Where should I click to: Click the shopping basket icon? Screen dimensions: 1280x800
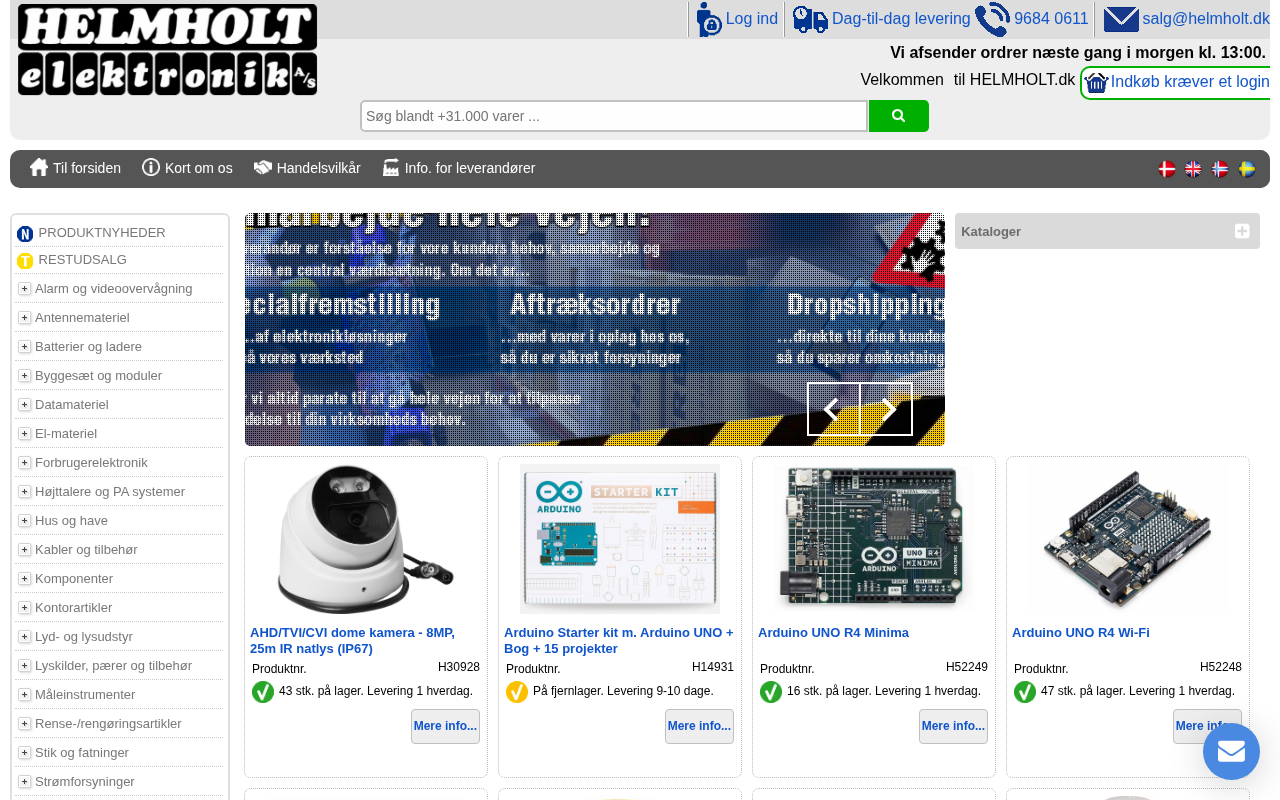1097,83
